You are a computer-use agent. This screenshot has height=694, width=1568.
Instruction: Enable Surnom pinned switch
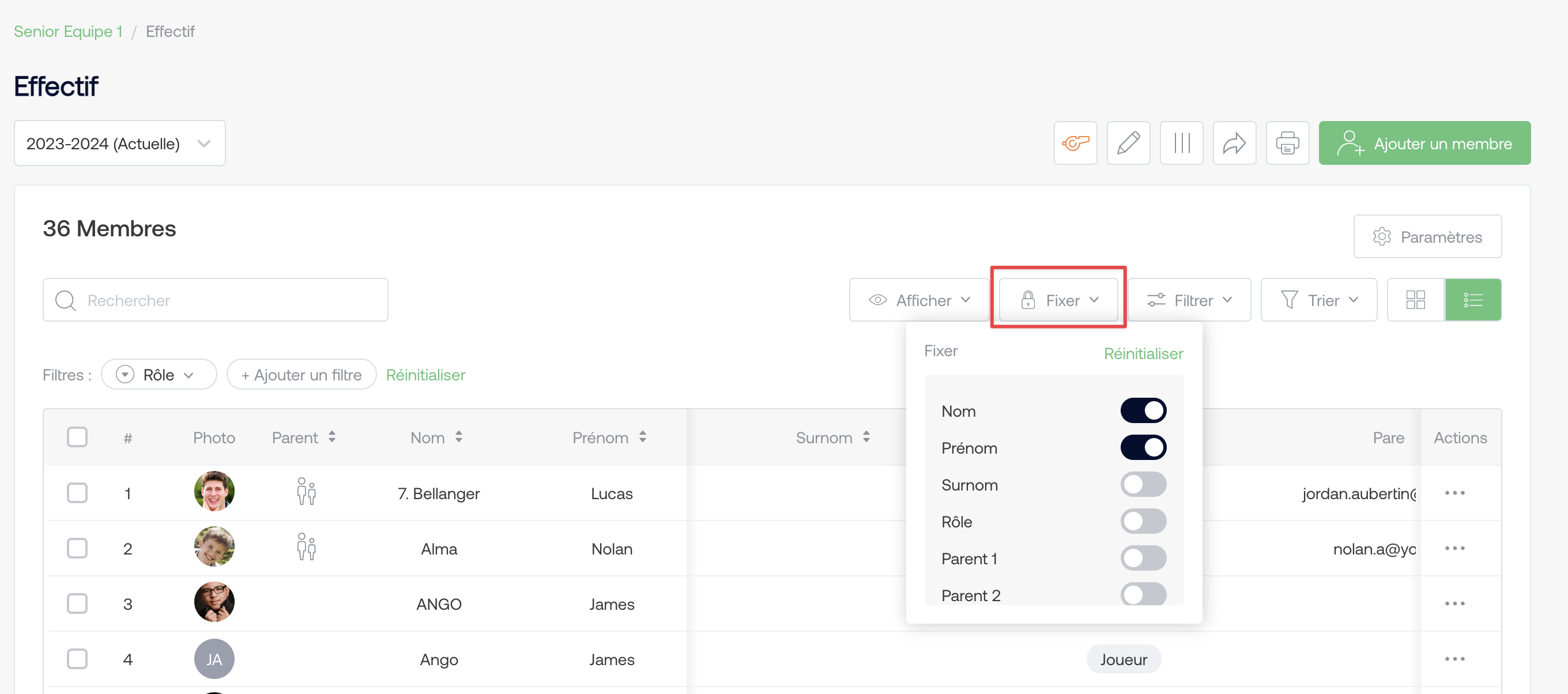click(1143, 485)
